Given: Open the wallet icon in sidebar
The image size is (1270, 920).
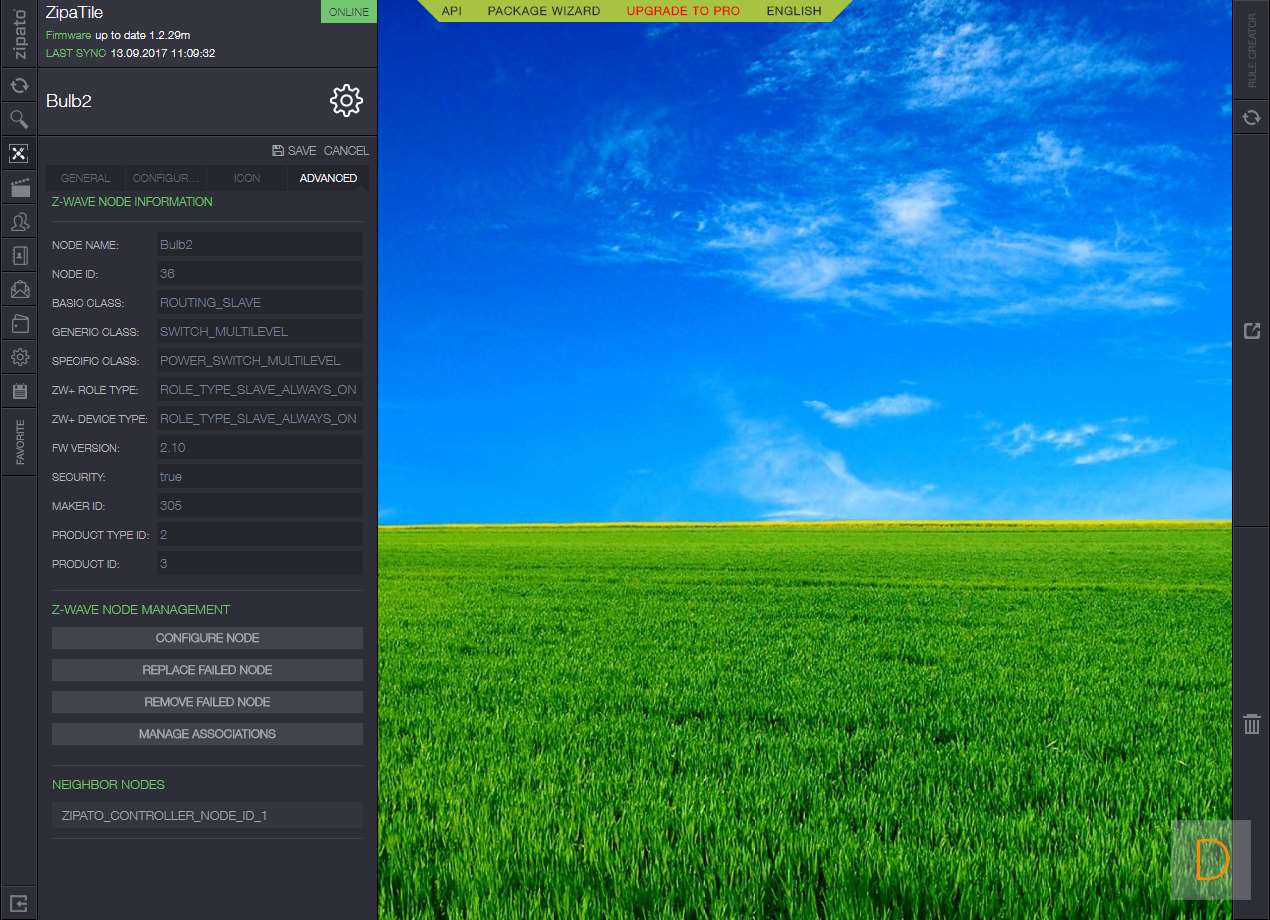Looking at the screenshot, I should 18,324.
